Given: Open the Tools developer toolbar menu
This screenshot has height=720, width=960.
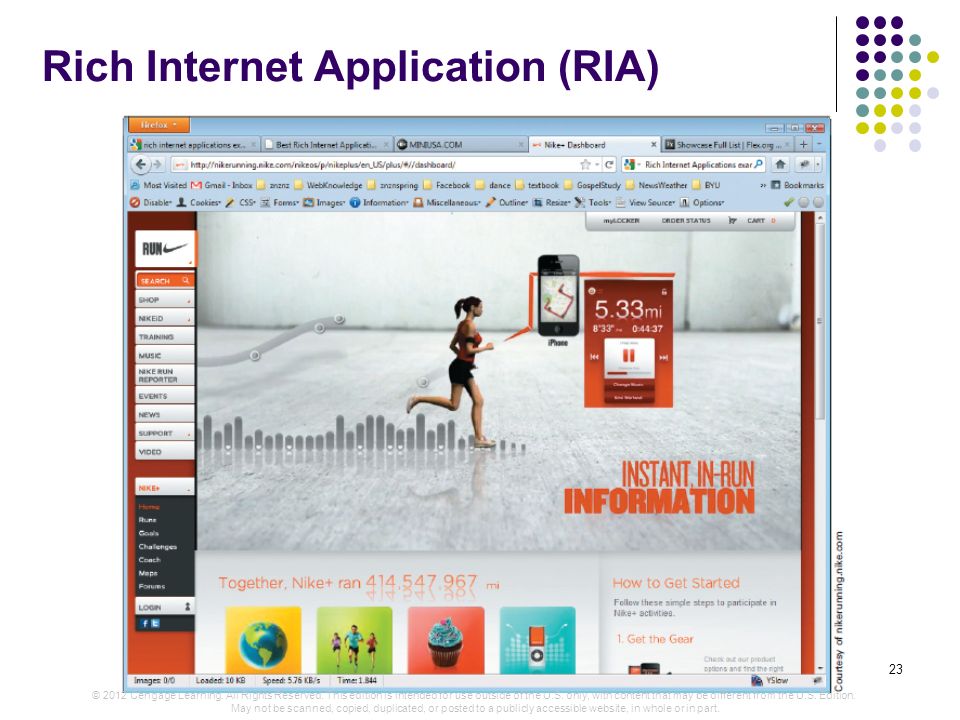Looking at the screenshot, I should (x=593, y=203).
